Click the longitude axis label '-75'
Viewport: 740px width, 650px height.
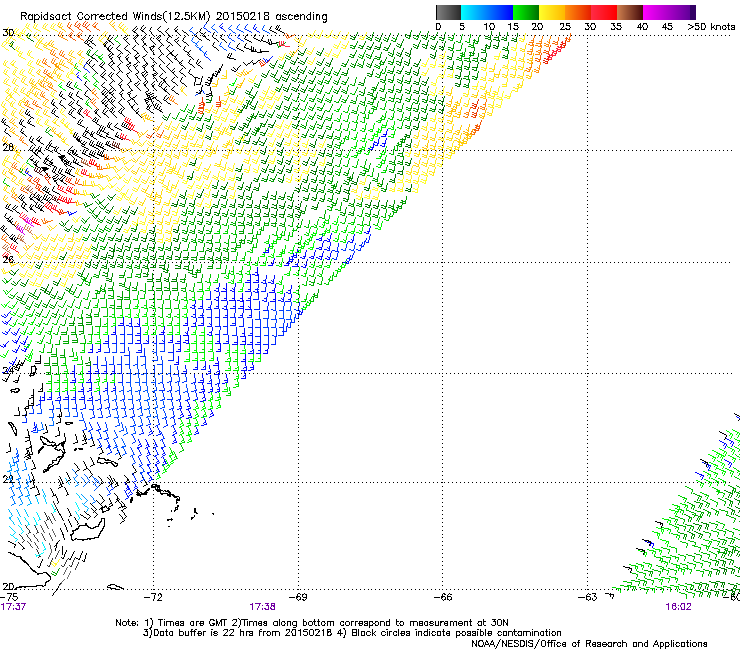click(x=9, y=597)
